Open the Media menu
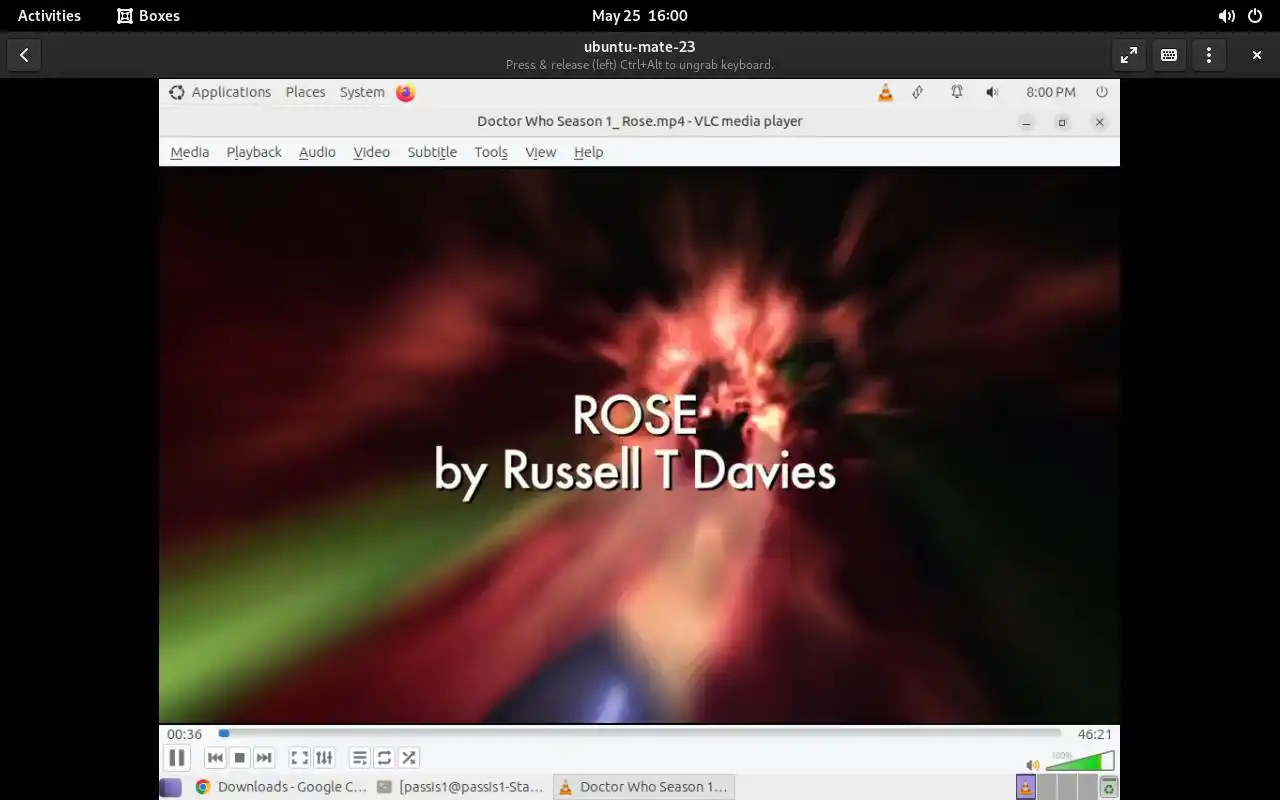This screenshot has width=1280, height=800. (189, 152)
